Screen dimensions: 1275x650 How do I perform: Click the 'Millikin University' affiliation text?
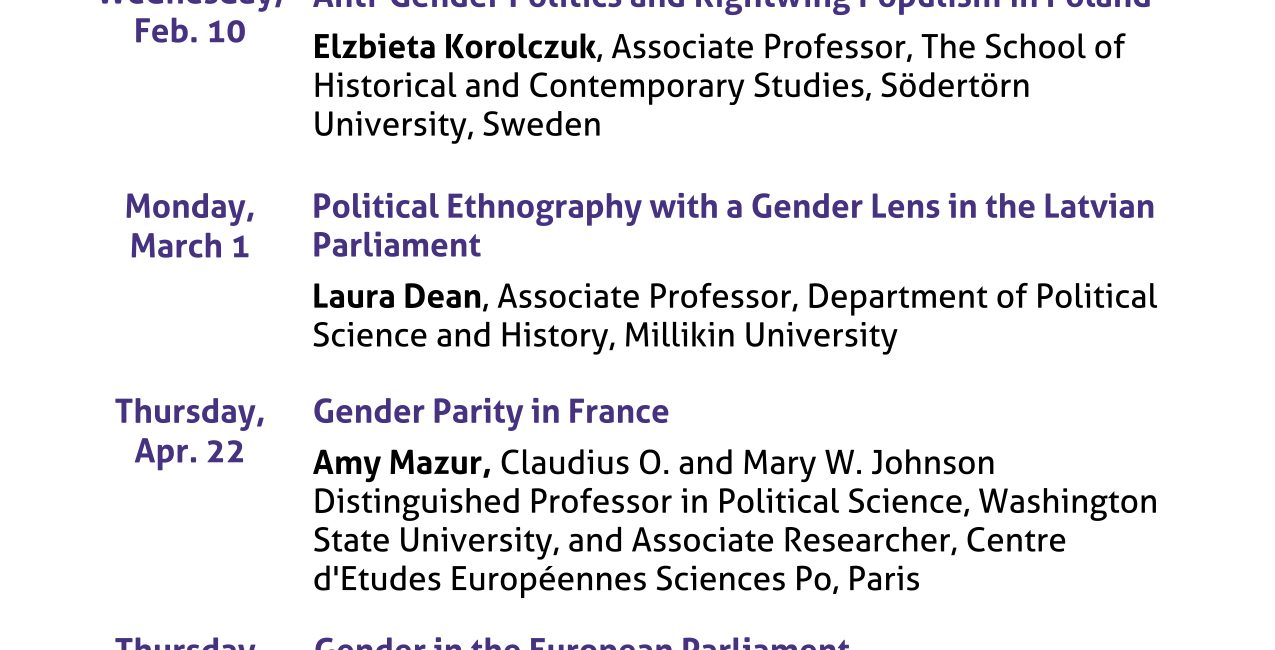tap(760, 336)
